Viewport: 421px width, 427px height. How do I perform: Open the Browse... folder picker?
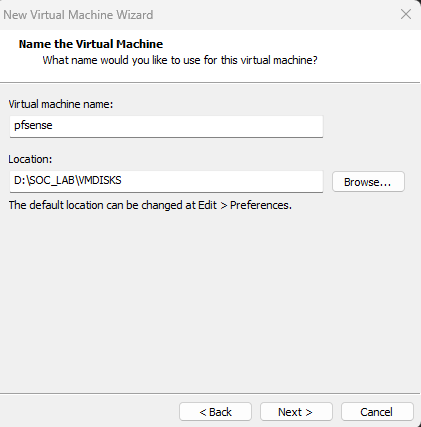[x=368, y=182]
